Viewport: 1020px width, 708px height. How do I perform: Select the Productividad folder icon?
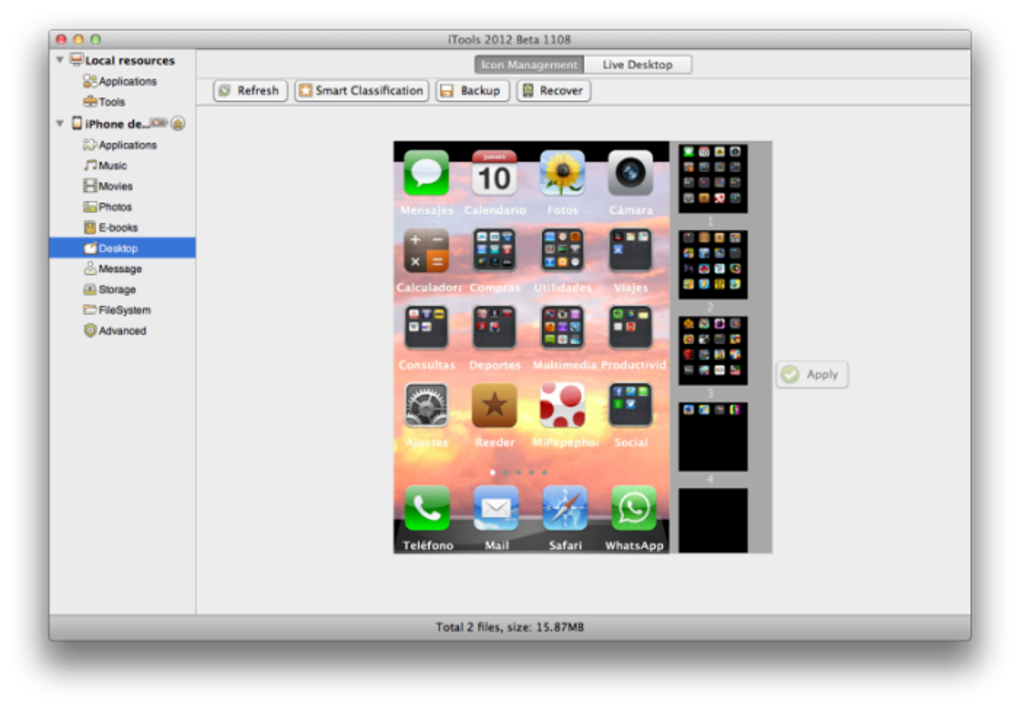tap(630, 328)
